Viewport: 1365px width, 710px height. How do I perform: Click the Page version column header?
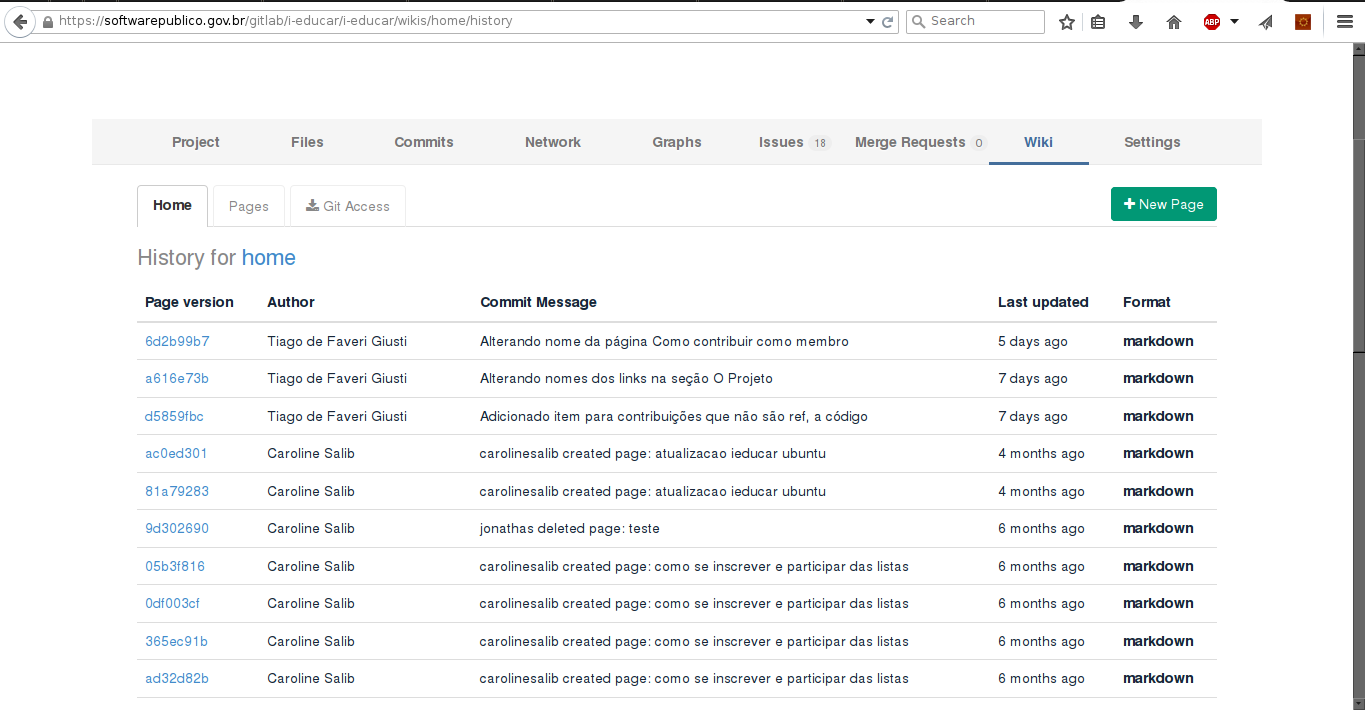pyautogui.click(x=189, y=302)
